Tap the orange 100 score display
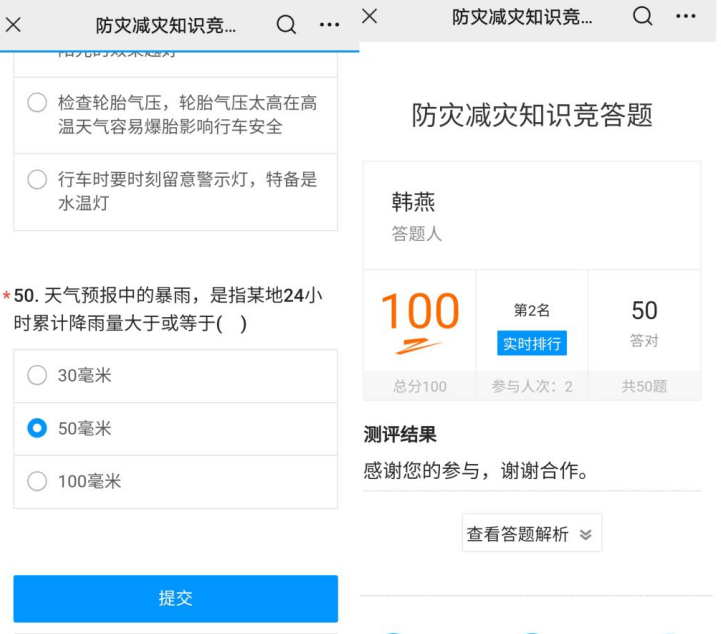The image size is (721, 634). tap(420, 311)
